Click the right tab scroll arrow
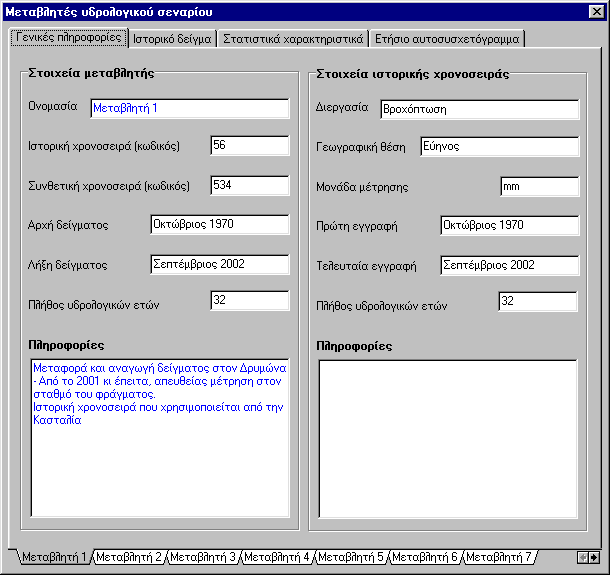The width and height of the screenshot is (610, 575). point(594,557)
